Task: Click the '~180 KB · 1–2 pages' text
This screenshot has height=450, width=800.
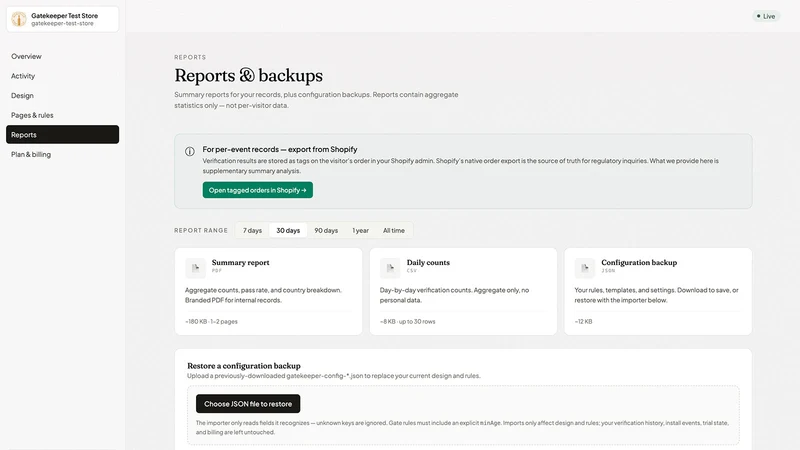Action: [211, 321]
